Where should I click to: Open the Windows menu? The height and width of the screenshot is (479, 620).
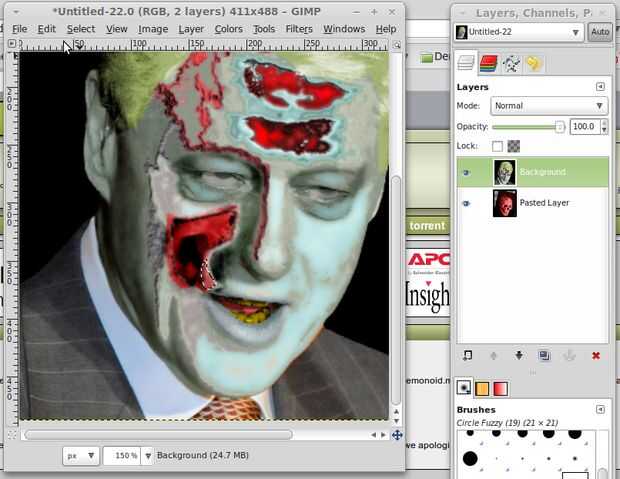point(344,29)
